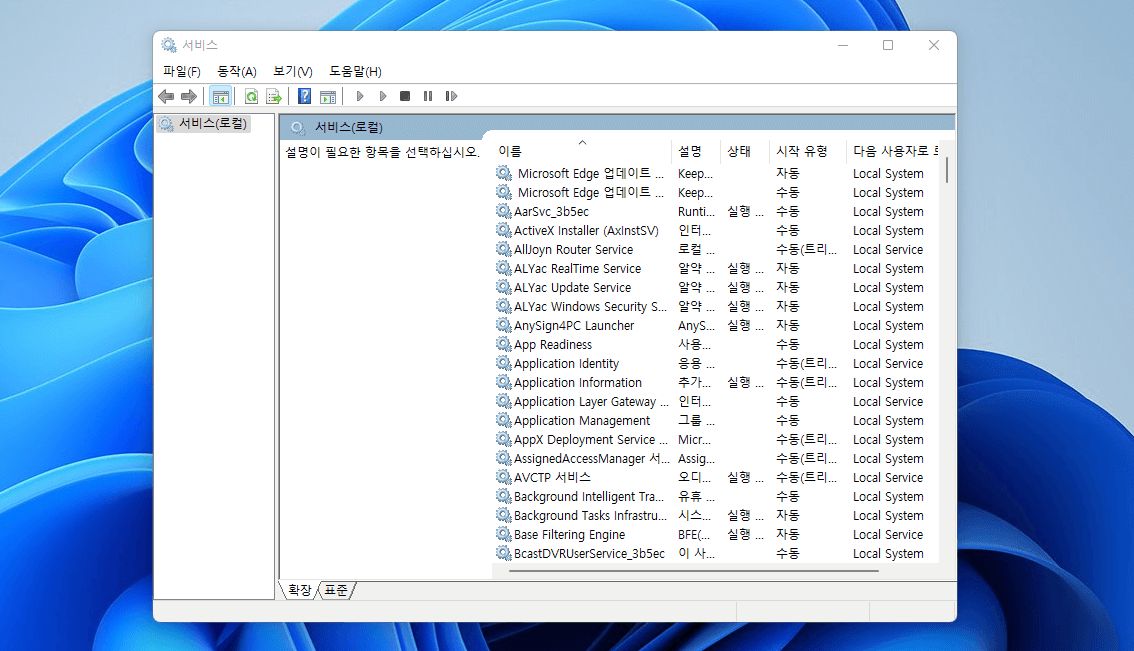1134x651 pixels.
Task: Click the horizontal scrollbar under the list
Action: 694,571
